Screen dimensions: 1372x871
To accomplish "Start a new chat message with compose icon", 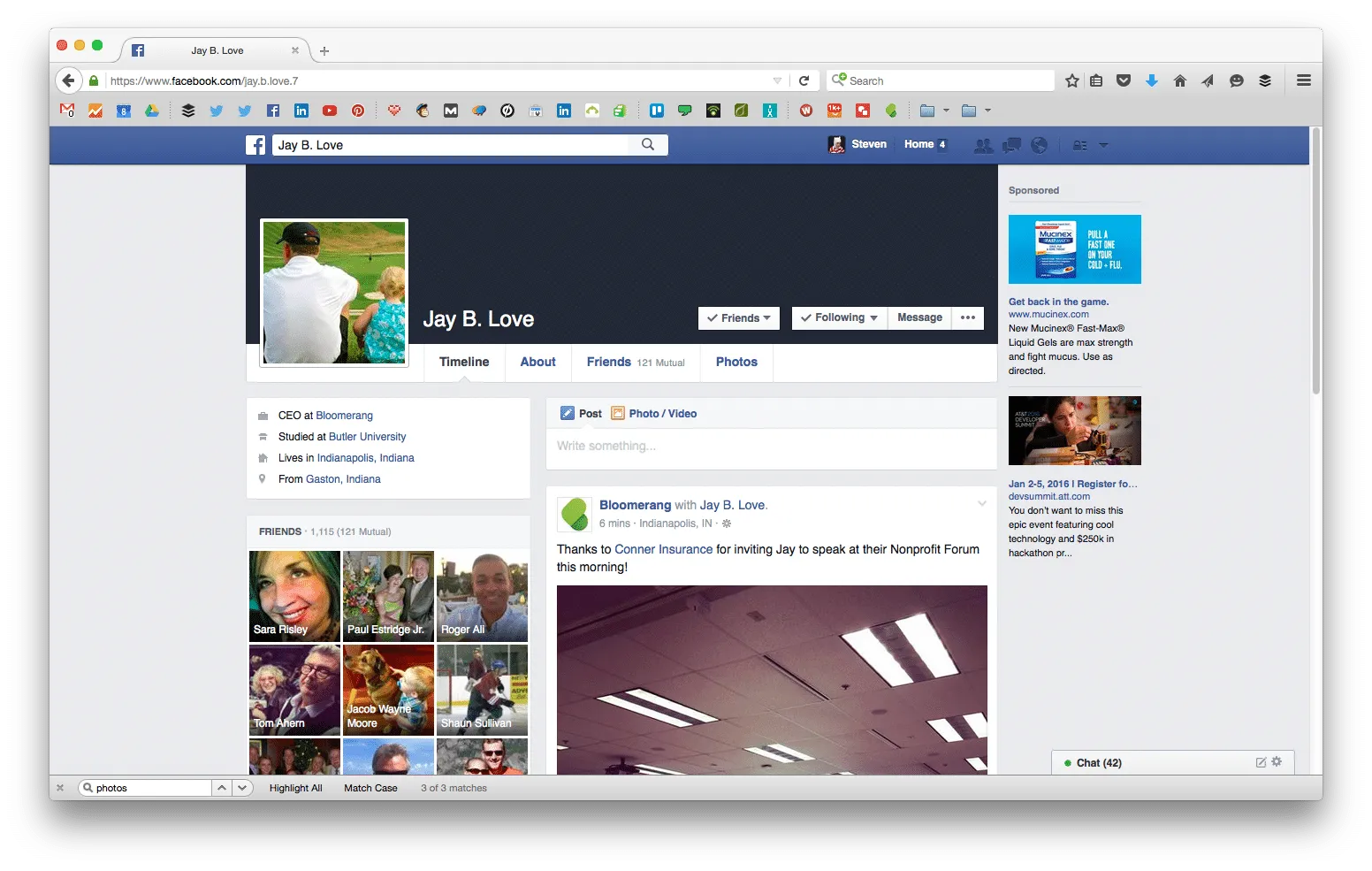I will pos(1261,762).
